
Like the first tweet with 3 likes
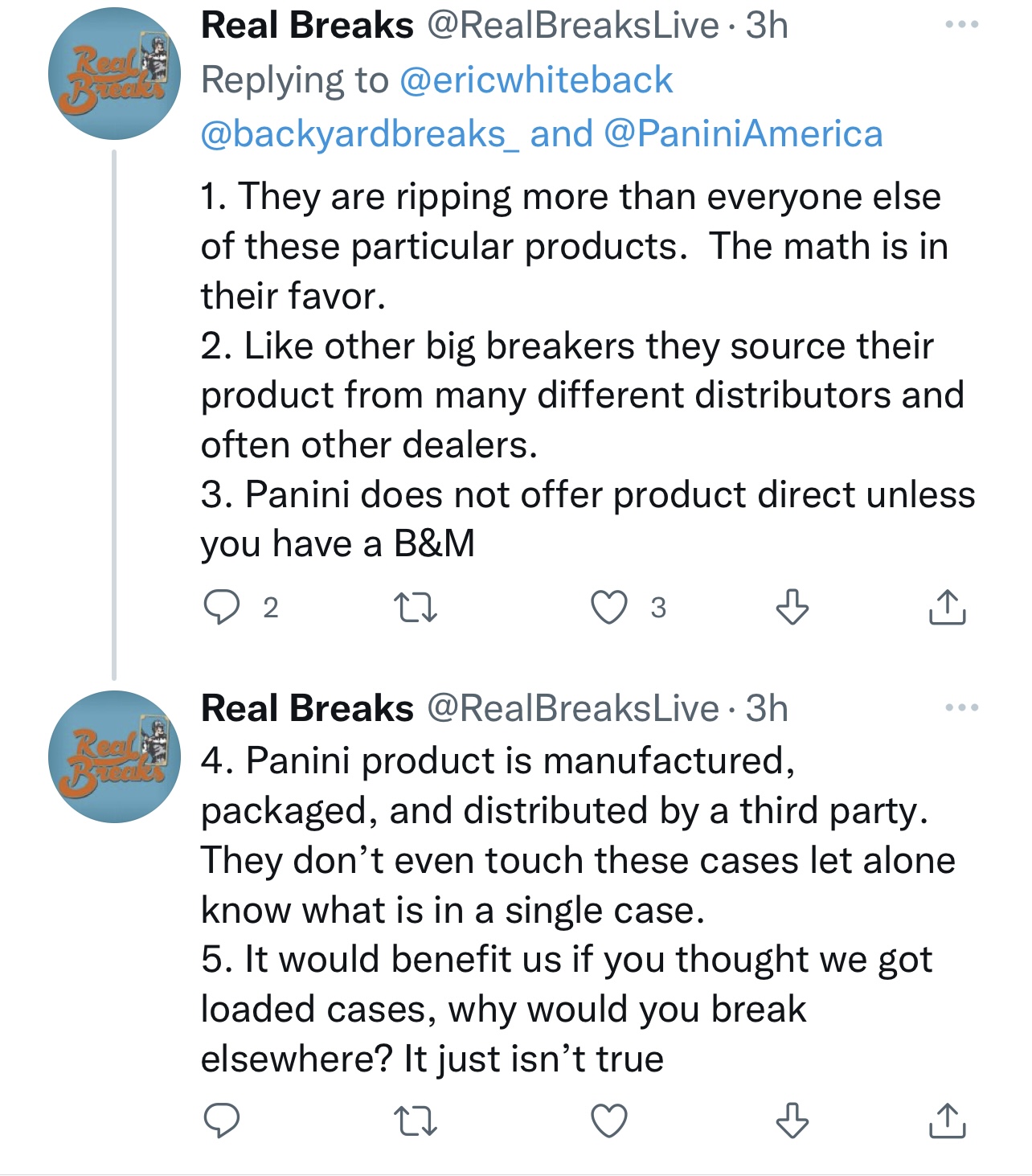pyautogui.click(x=609, y=608)
